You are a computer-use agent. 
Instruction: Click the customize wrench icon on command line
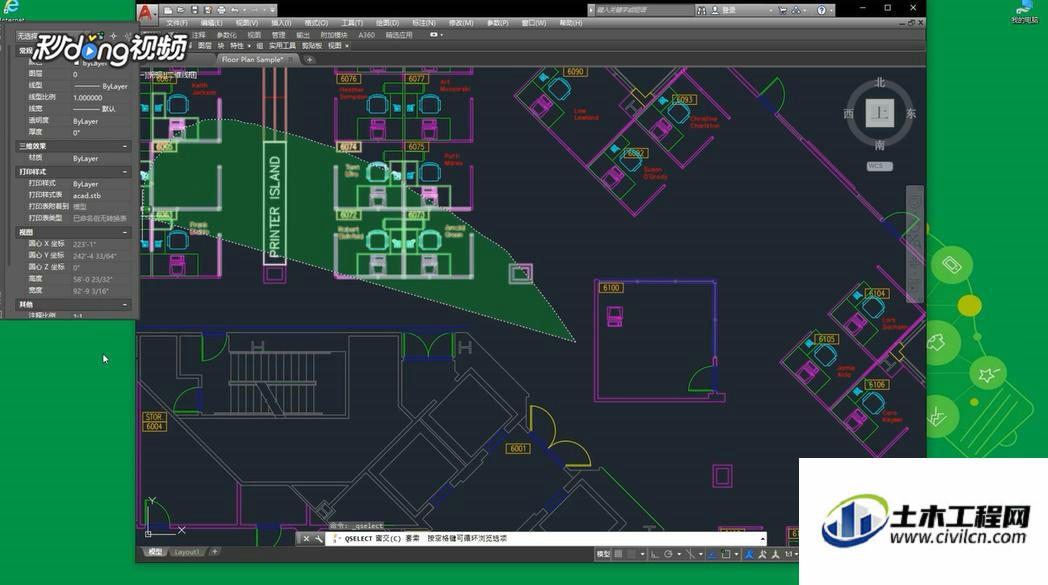[319, 539]
